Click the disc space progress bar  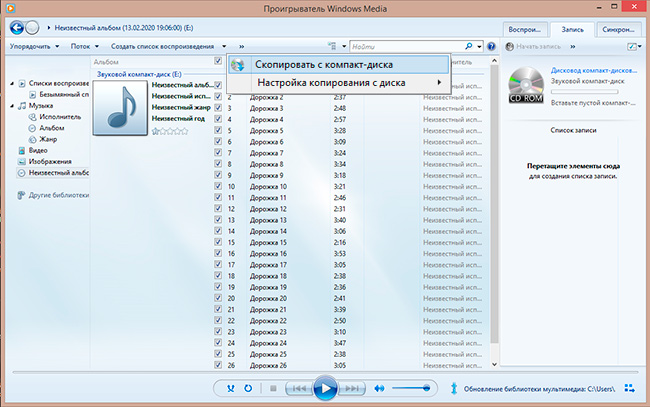click(585, 92)
